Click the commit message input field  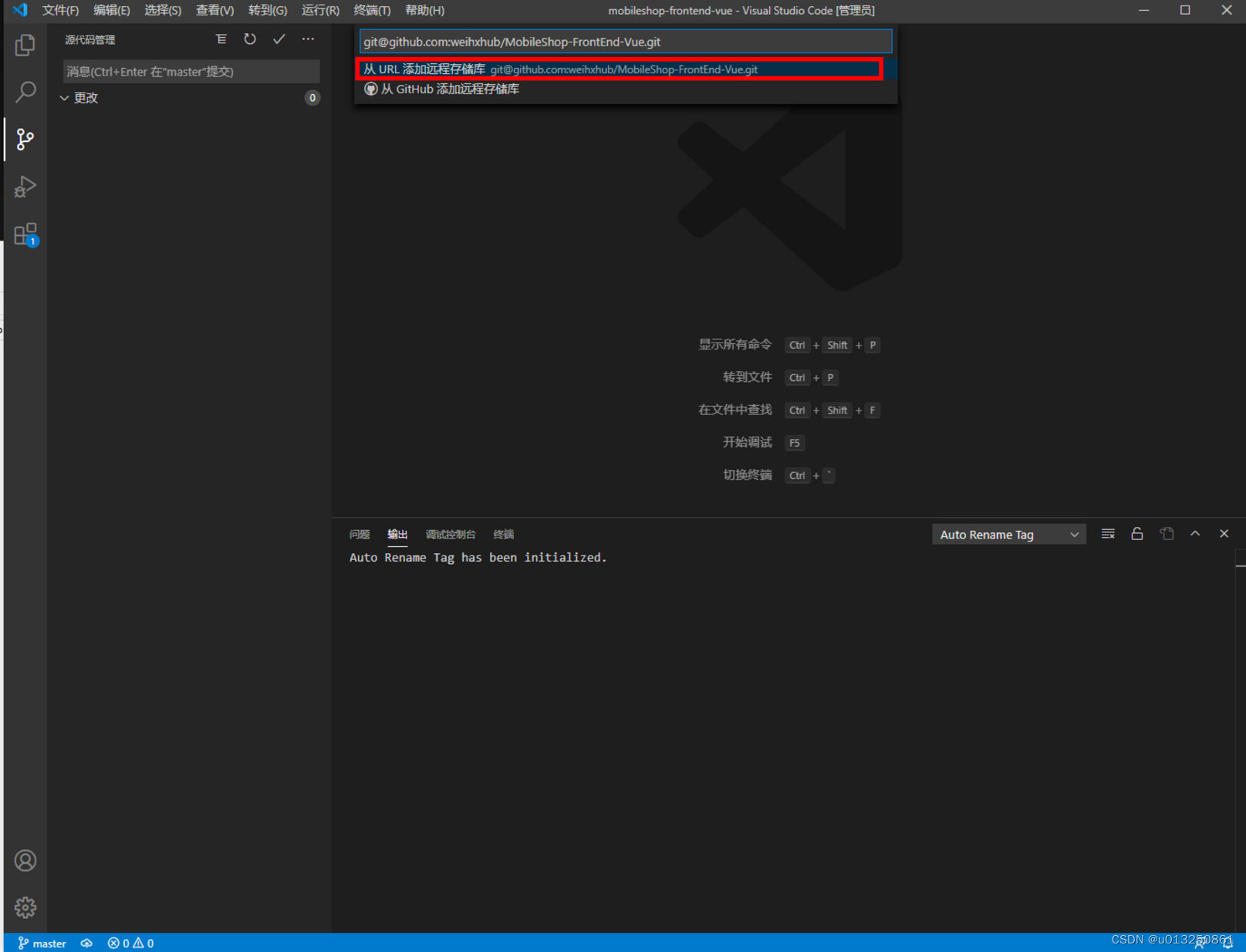tap(191, 72)
